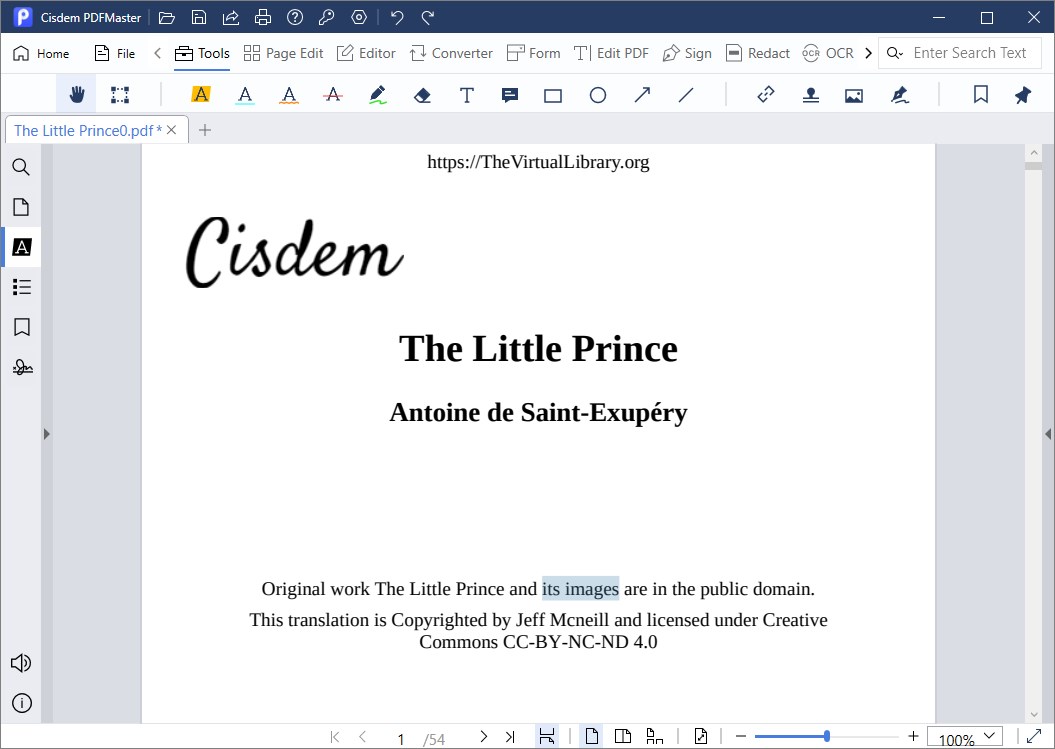
Task: Open the Converter tab
Action: pos(451,53)
